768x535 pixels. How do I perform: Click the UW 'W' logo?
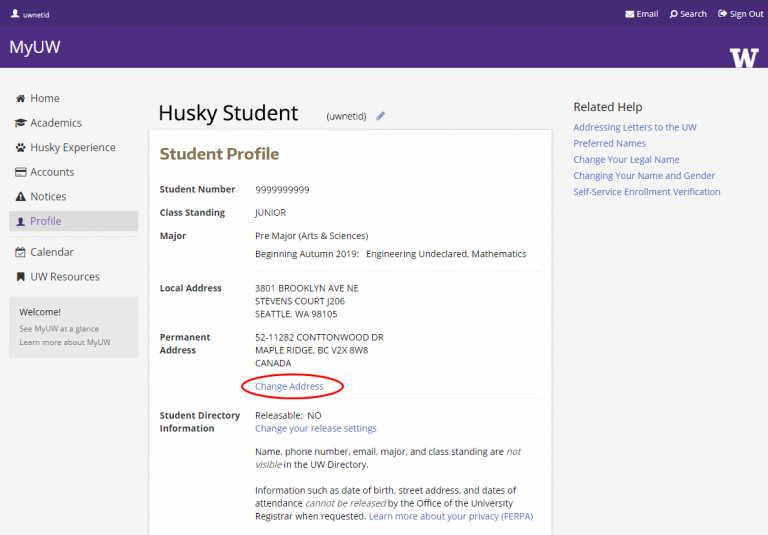point(744,57)
